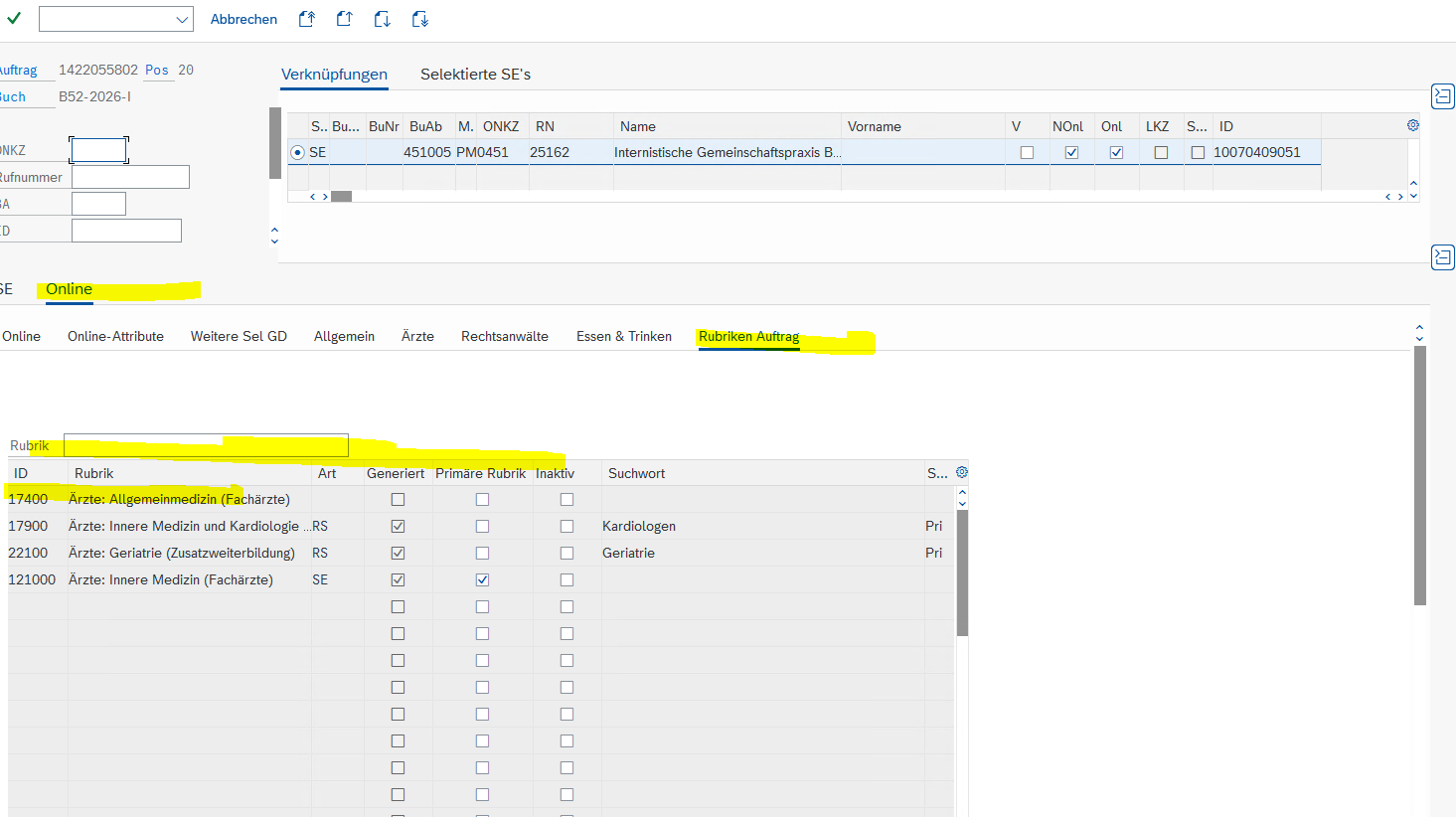Click the green checkmark confirm icon
This screenshot has width=1456, height=817.
click(x=14, y=18)
